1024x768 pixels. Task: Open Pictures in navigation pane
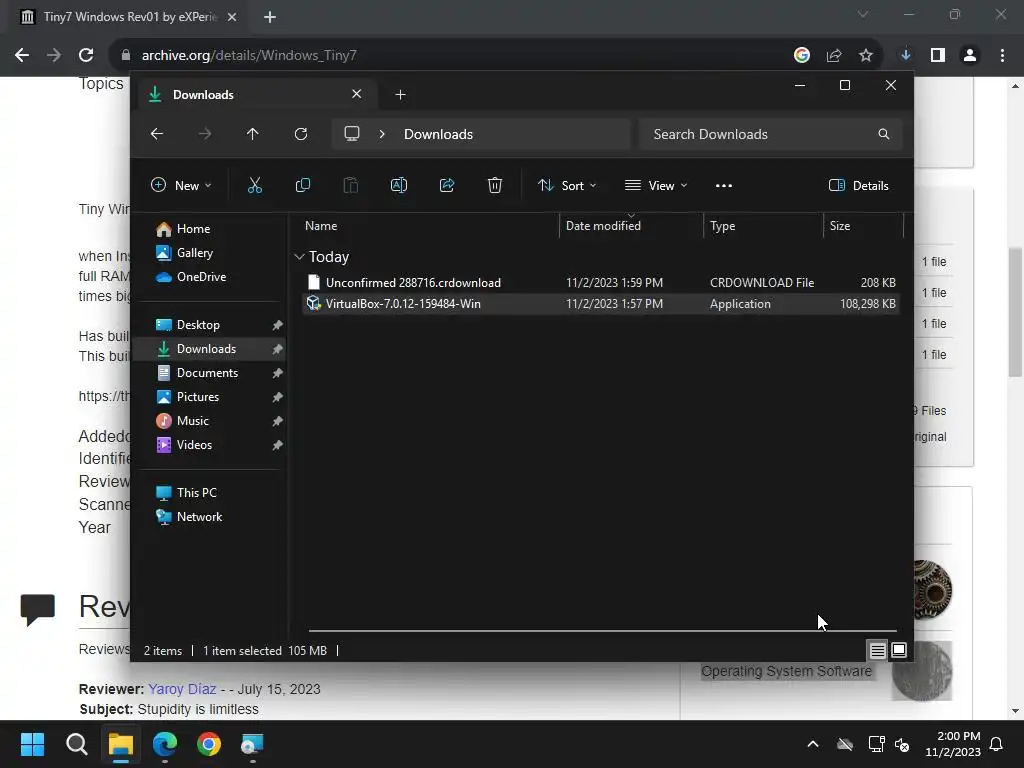point(197,397)
